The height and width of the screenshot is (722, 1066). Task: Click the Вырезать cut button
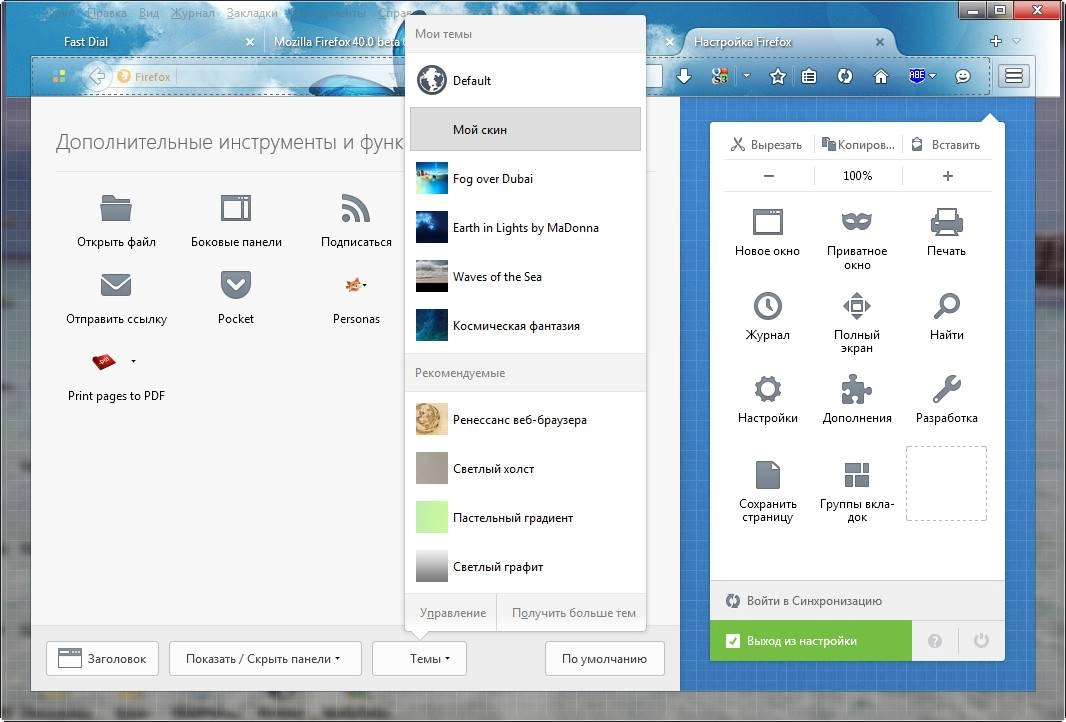pos(768,144)
